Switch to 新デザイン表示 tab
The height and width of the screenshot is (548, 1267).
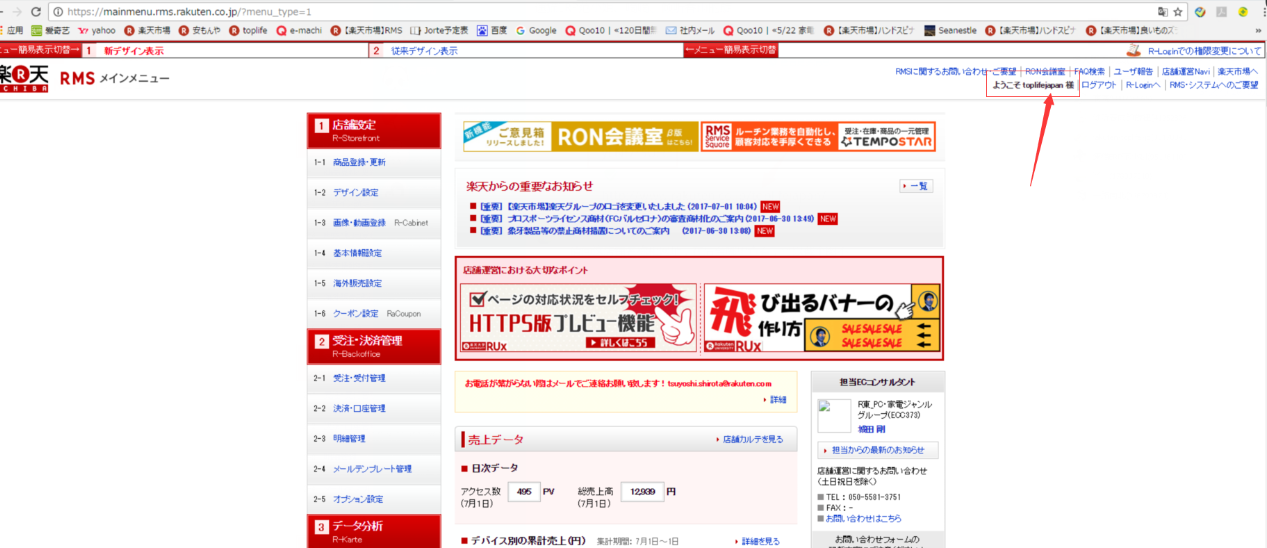[x=133, y=50]
